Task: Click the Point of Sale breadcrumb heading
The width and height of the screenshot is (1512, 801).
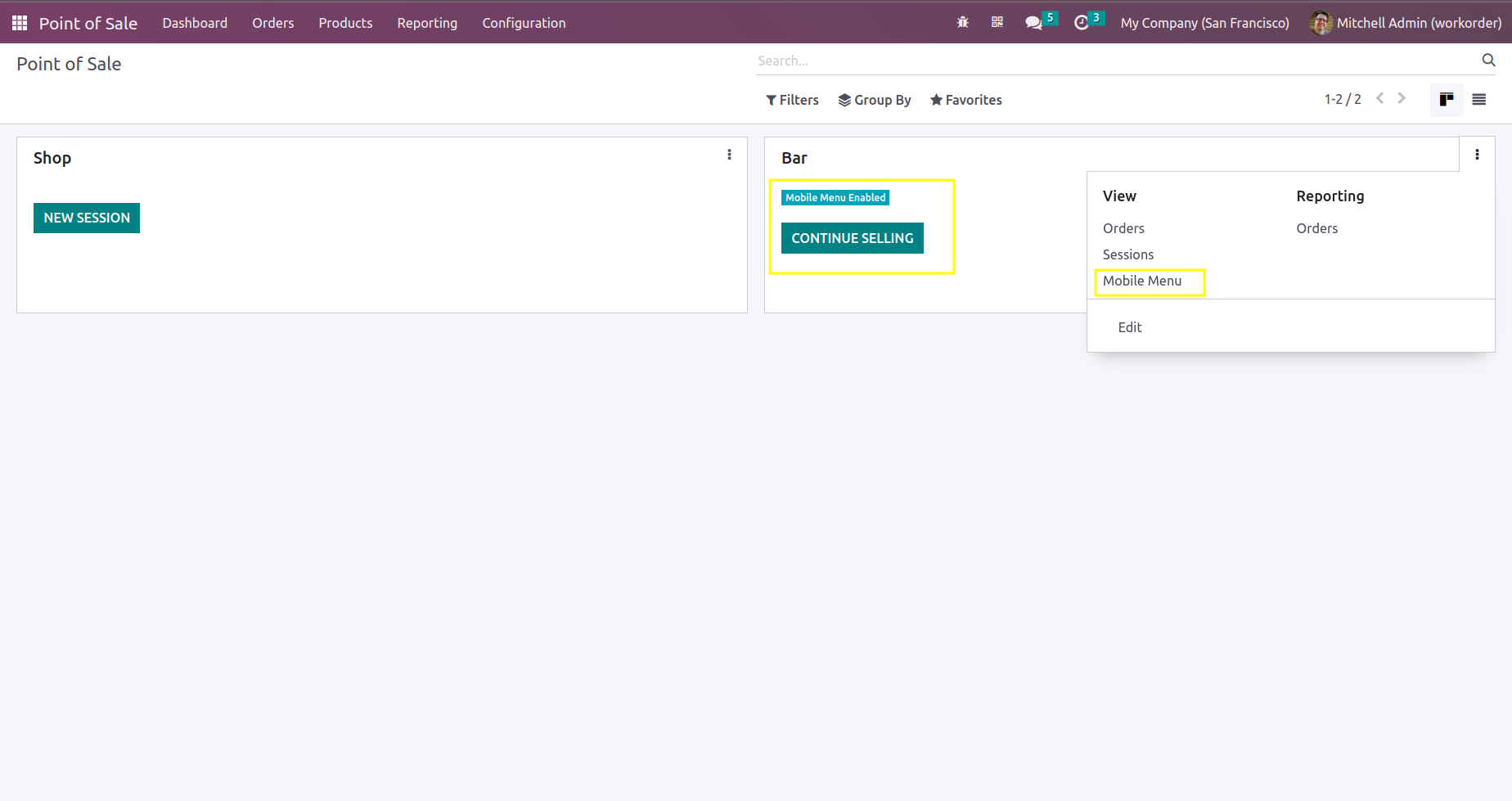Action: pyautogui.click(x=69, y=64)
